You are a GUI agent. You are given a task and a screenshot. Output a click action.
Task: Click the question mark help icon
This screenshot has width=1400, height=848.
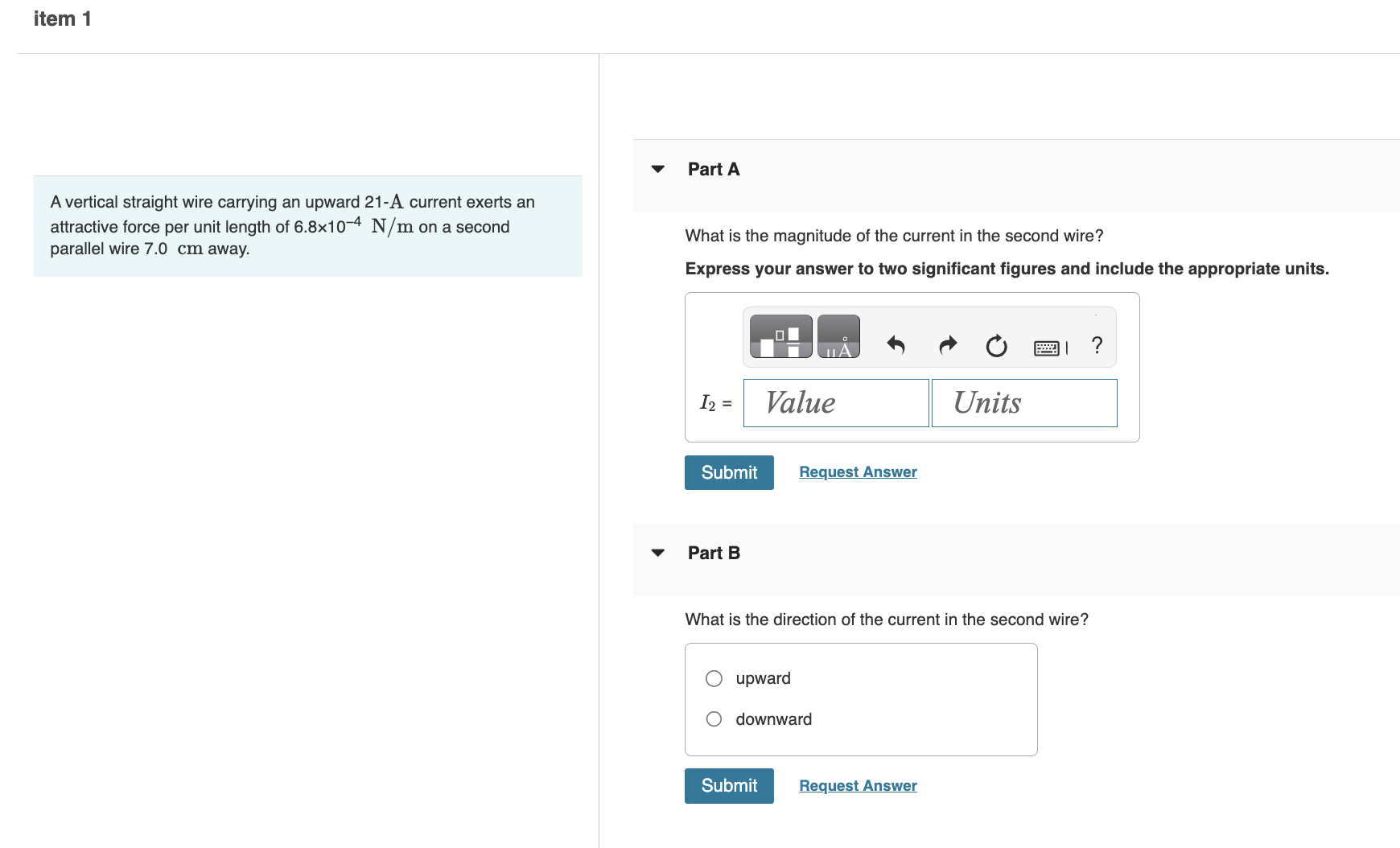tap(1097, 345)
